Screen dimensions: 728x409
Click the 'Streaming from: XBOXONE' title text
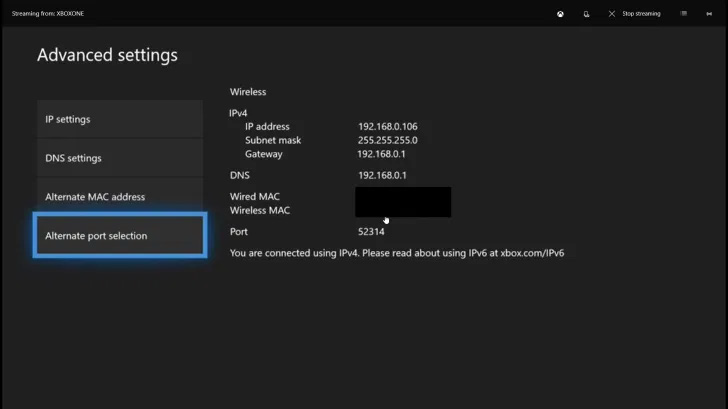48,14
